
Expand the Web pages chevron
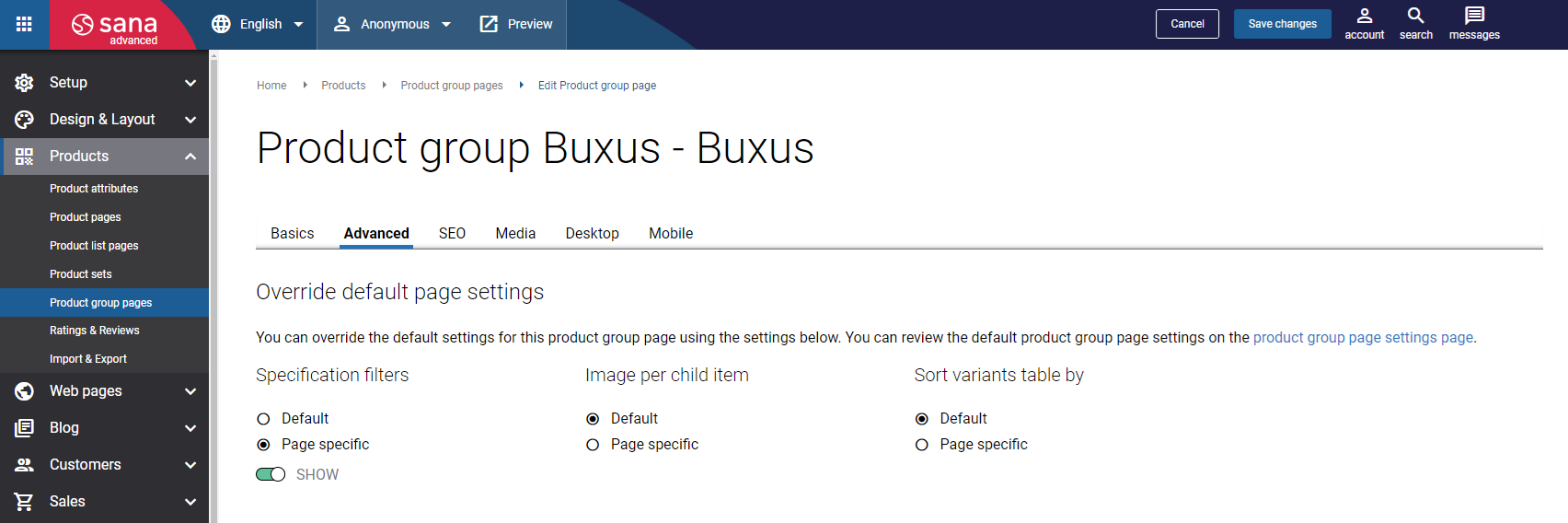click(x=190, y=391)
